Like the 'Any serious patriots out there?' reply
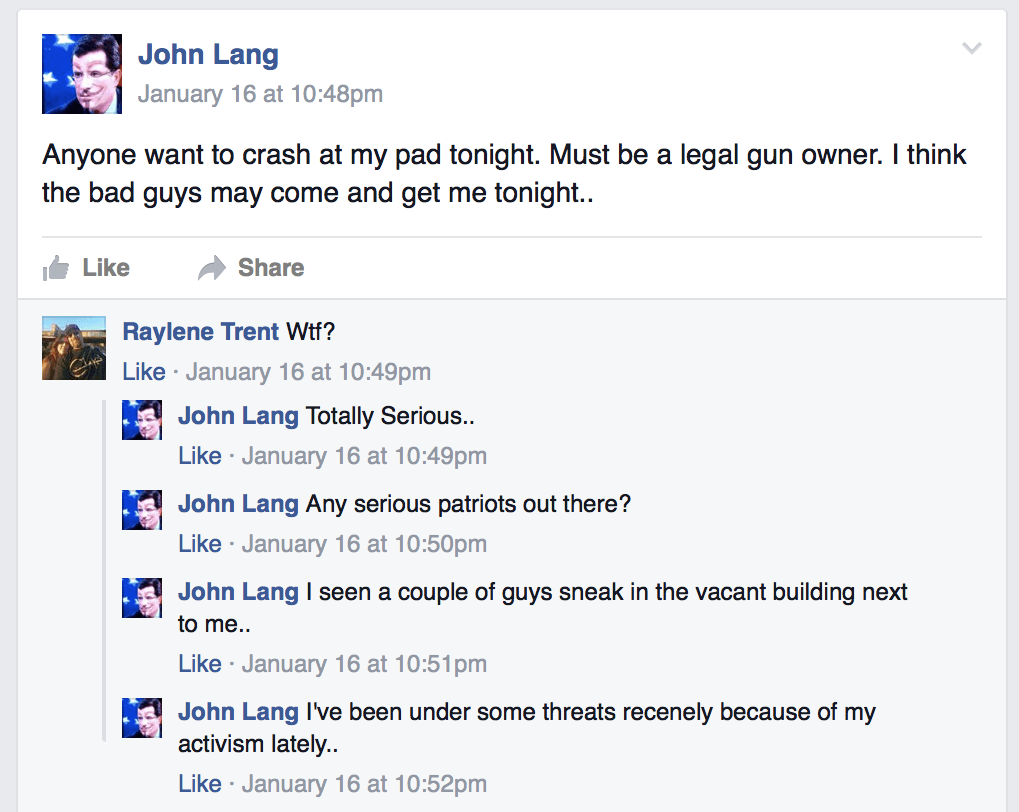 (x=200, y=544)
